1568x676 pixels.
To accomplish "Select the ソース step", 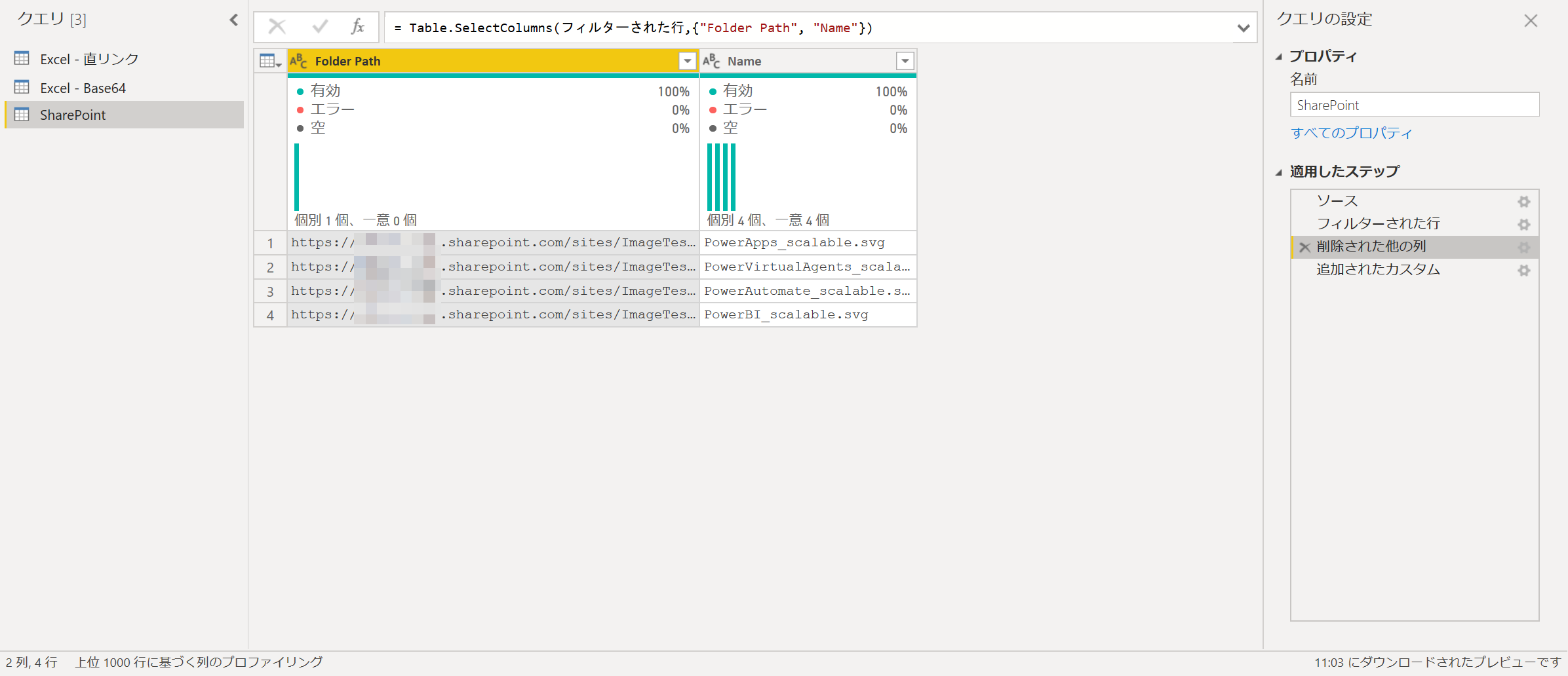I will 1415,201.
